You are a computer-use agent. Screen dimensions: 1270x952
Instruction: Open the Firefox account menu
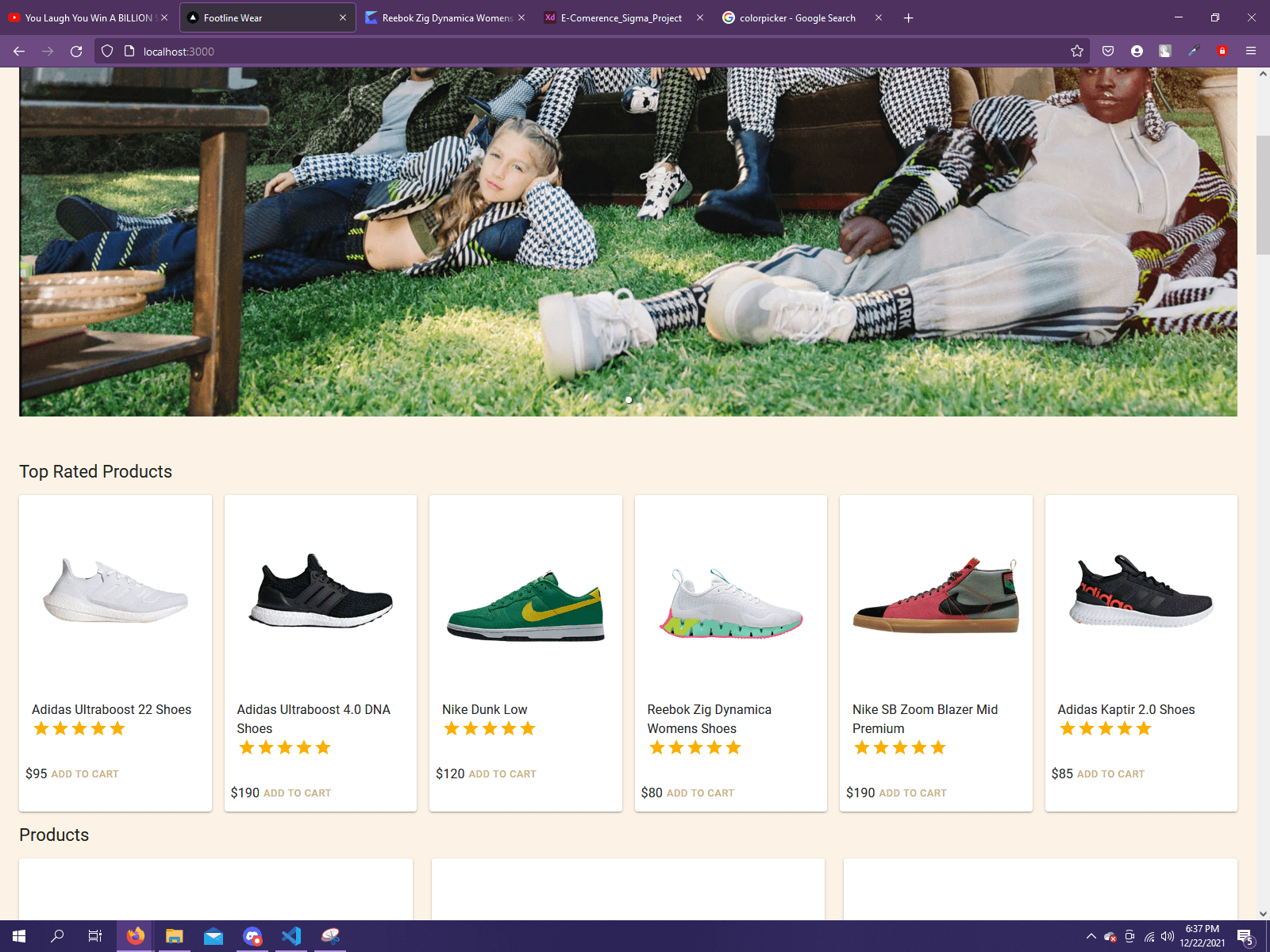tap(1137, 51)
